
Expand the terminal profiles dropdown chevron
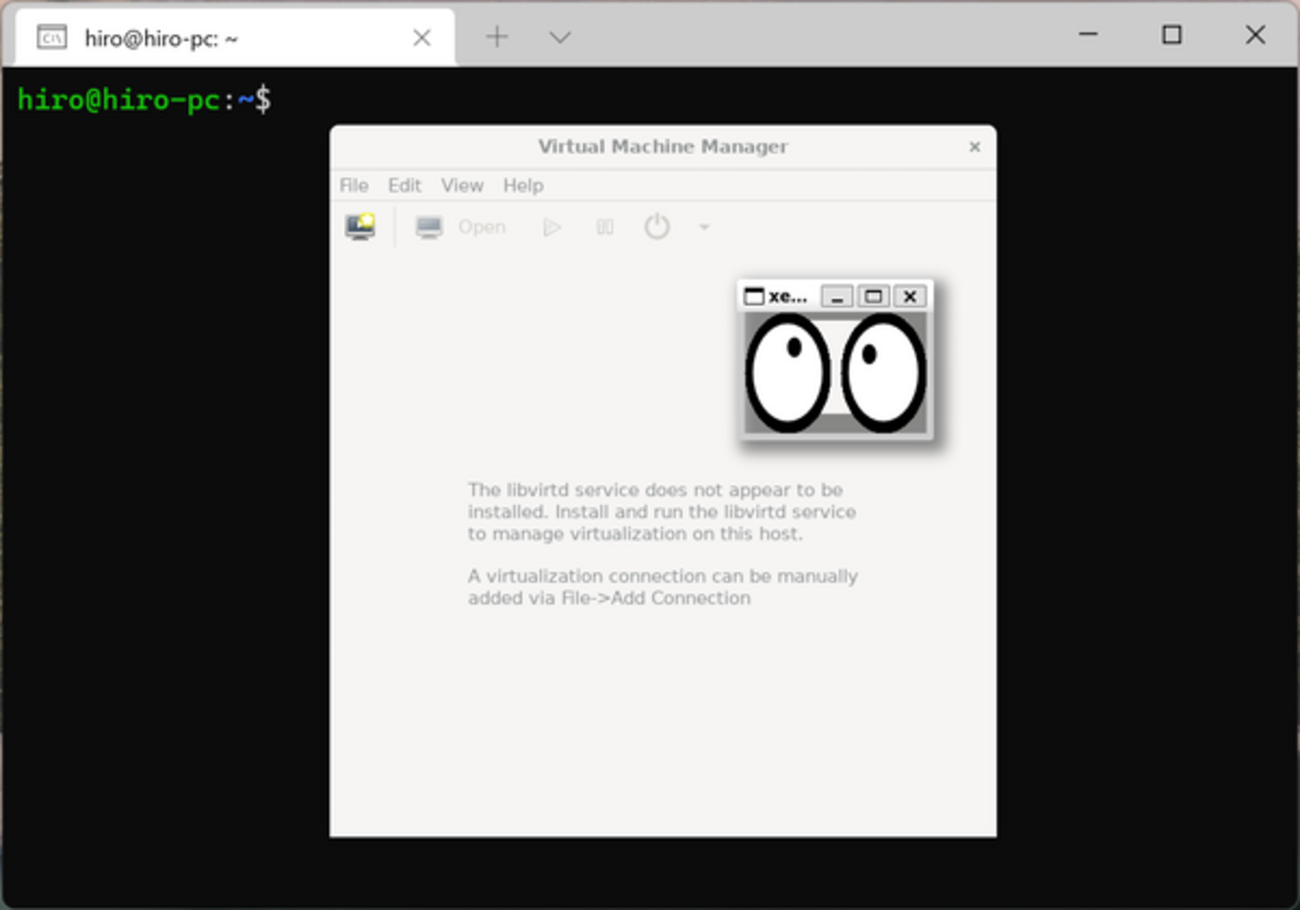[560, 37]
